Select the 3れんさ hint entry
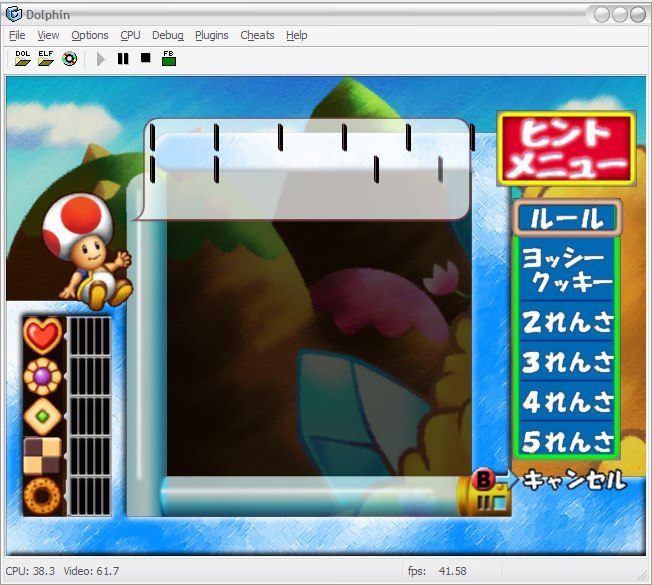652x585 pixels. tap(567, 361)
